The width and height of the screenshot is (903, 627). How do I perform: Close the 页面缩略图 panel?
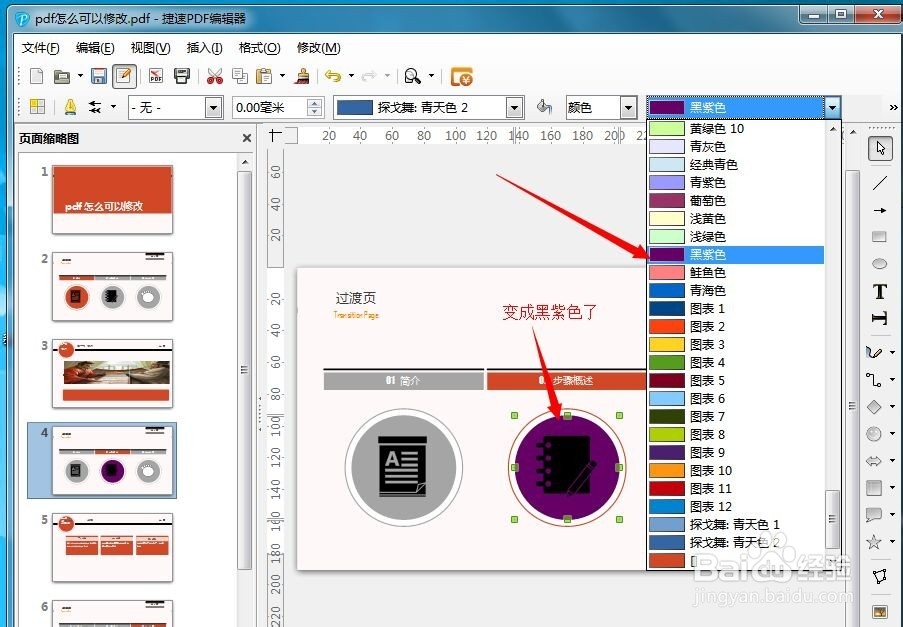coord(248,138)
